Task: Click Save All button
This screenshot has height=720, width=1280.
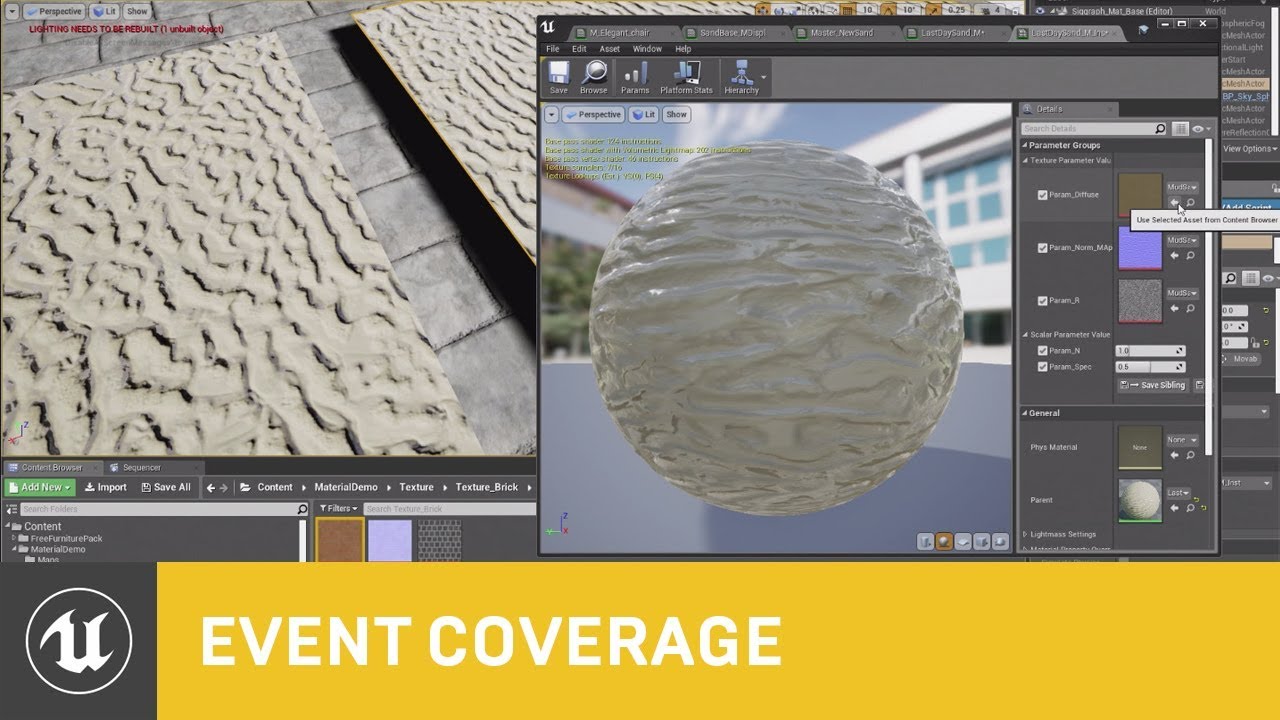Action: pyautogui.click(x=165, y=488)
